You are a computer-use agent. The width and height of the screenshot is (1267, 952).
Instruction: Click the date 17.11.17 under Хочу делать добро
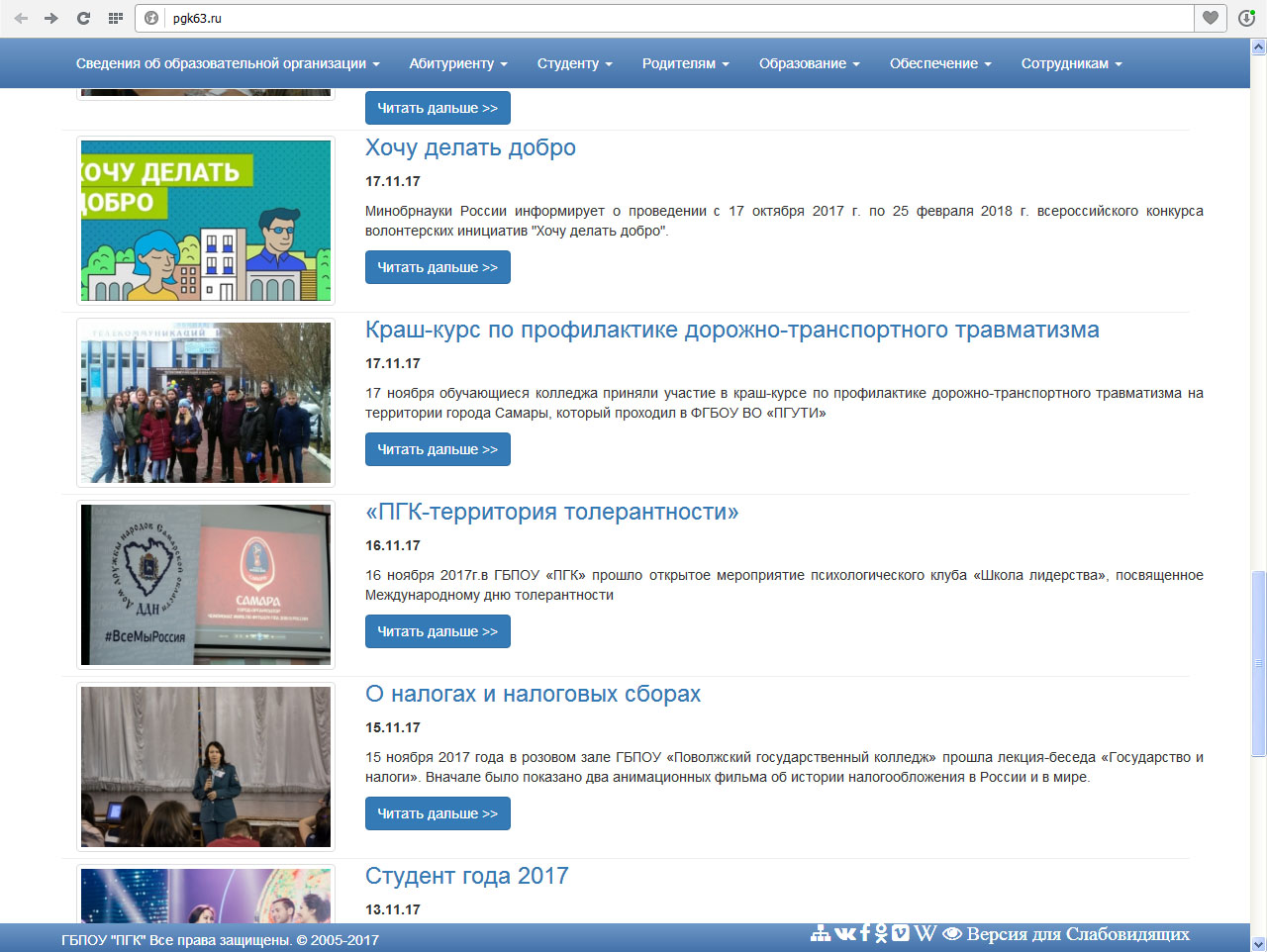point(393,181)
